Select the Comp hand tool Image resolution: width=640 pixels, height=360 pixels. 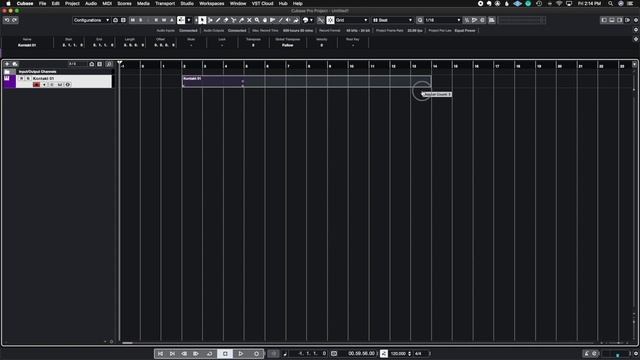point(265,20)
